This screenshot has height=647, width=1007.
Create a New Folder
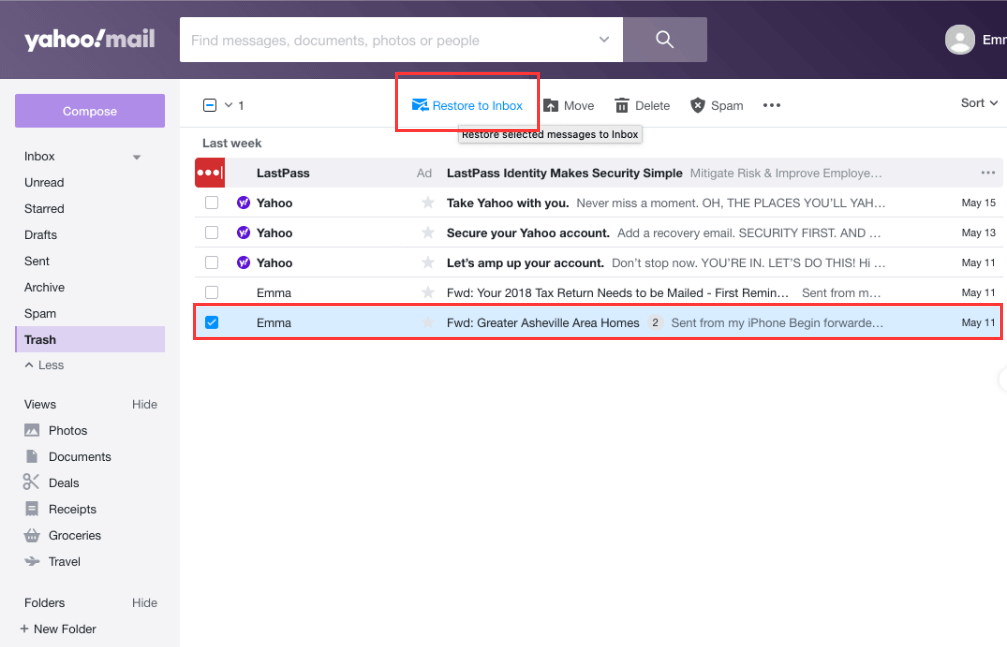point(60,629)
